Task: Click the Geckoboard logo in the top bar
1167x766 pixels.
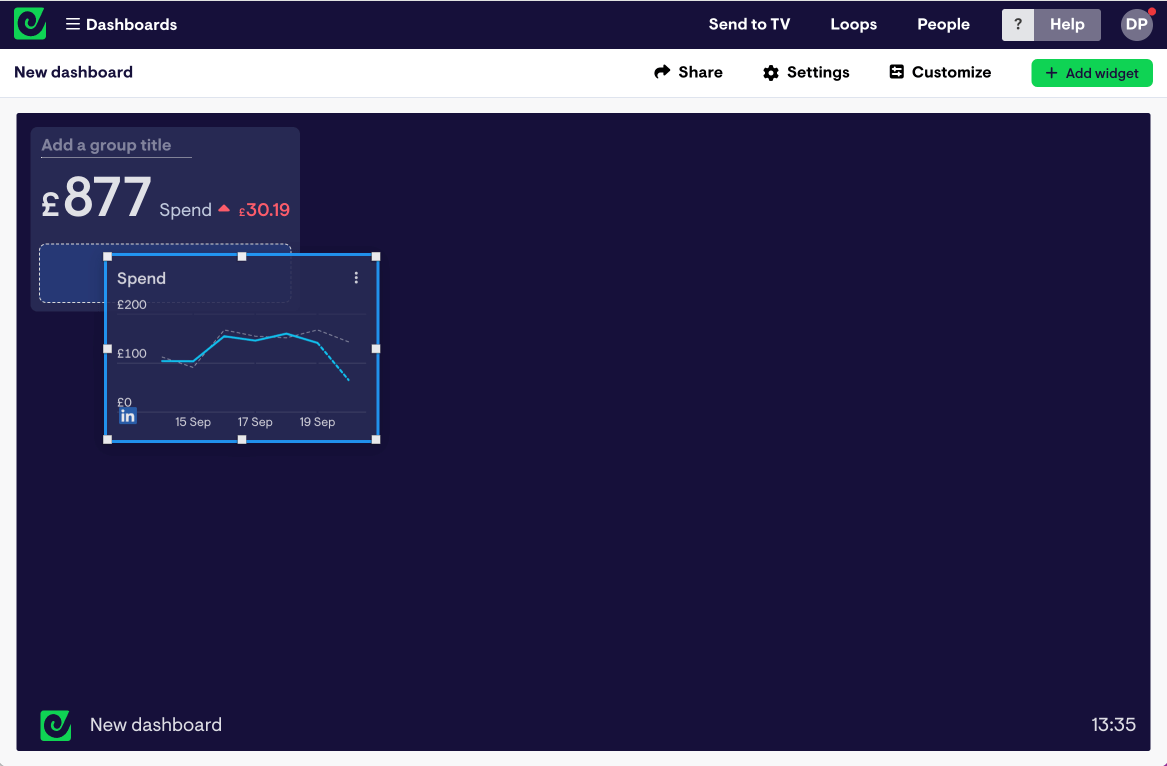Action: tap(29, 23)
